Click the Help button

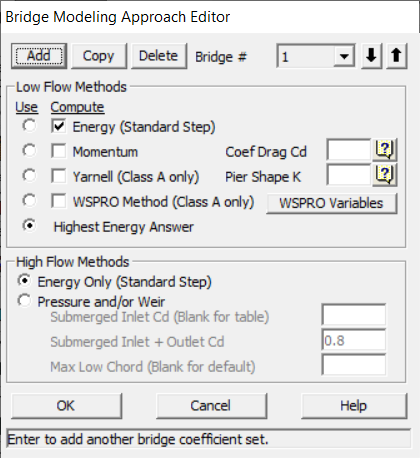click(x=354, y=406)
